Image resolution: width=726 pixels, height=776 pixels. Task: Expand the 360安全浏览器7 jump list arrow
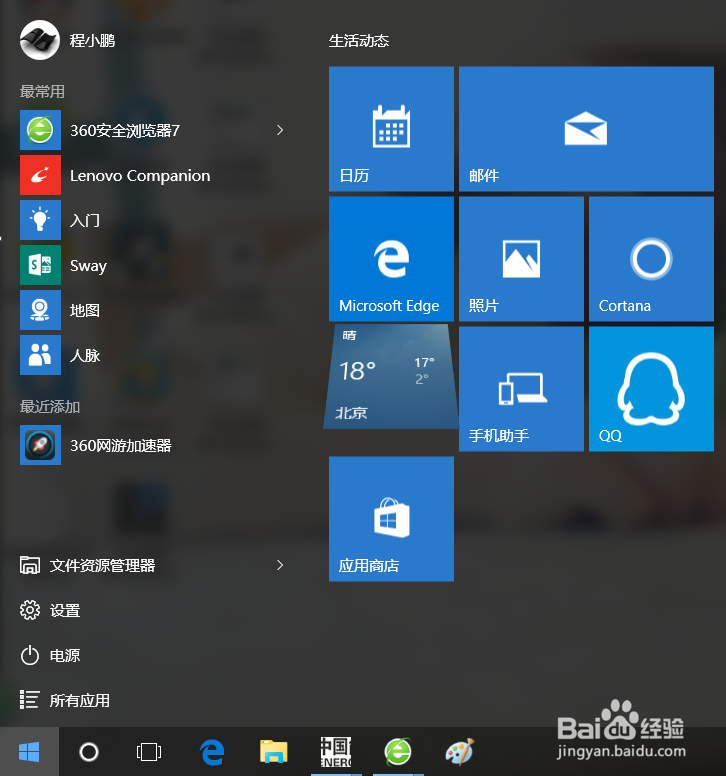click(280, 130)
